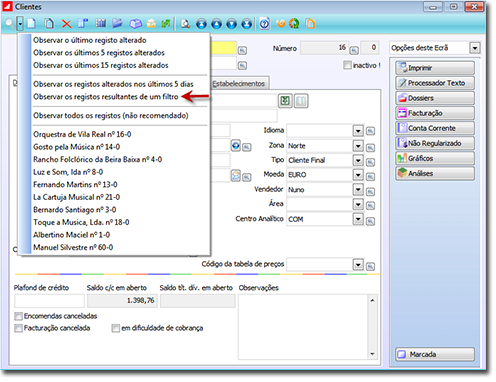Select Observar os últimos 5 registos alterados
Viewport: 496px width, 382px height.
(x=99, y=53)
